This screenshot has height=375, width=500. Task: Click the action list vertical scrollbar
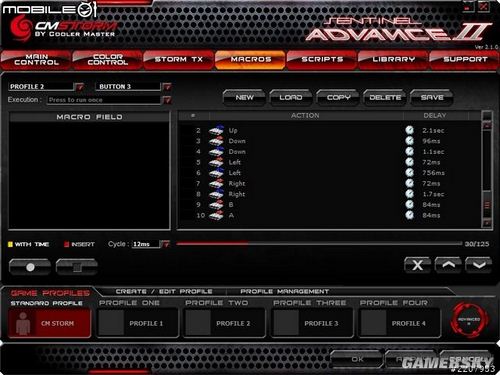tap(487, 170)
